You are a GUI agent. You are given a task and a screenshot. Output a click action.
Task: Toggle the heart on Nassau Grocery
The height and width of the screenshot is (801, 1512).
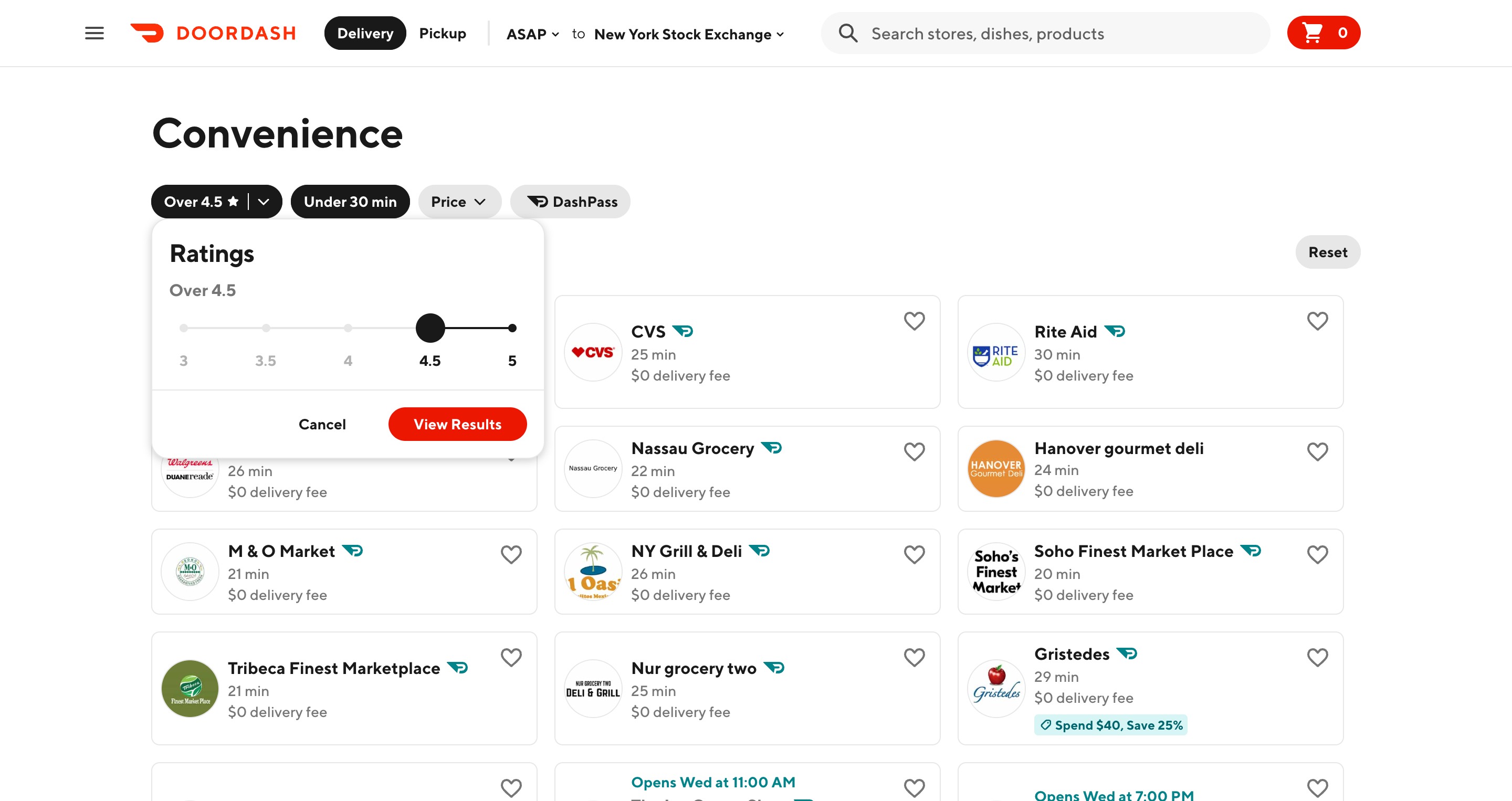(x=914, y=452)
